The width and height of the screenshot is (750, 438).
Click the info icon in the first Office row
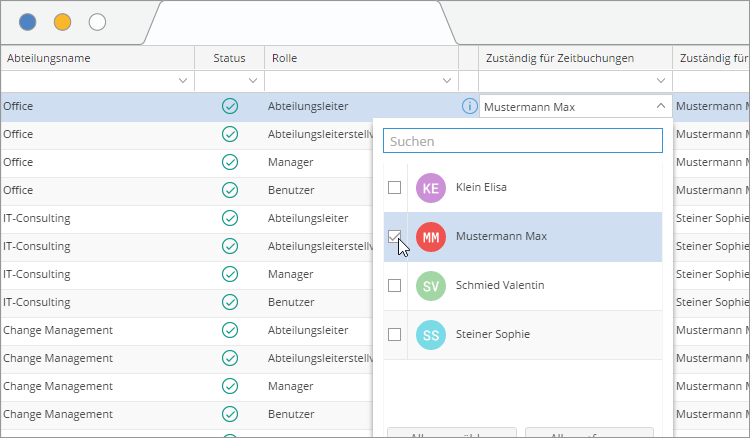tap(469, 106)
